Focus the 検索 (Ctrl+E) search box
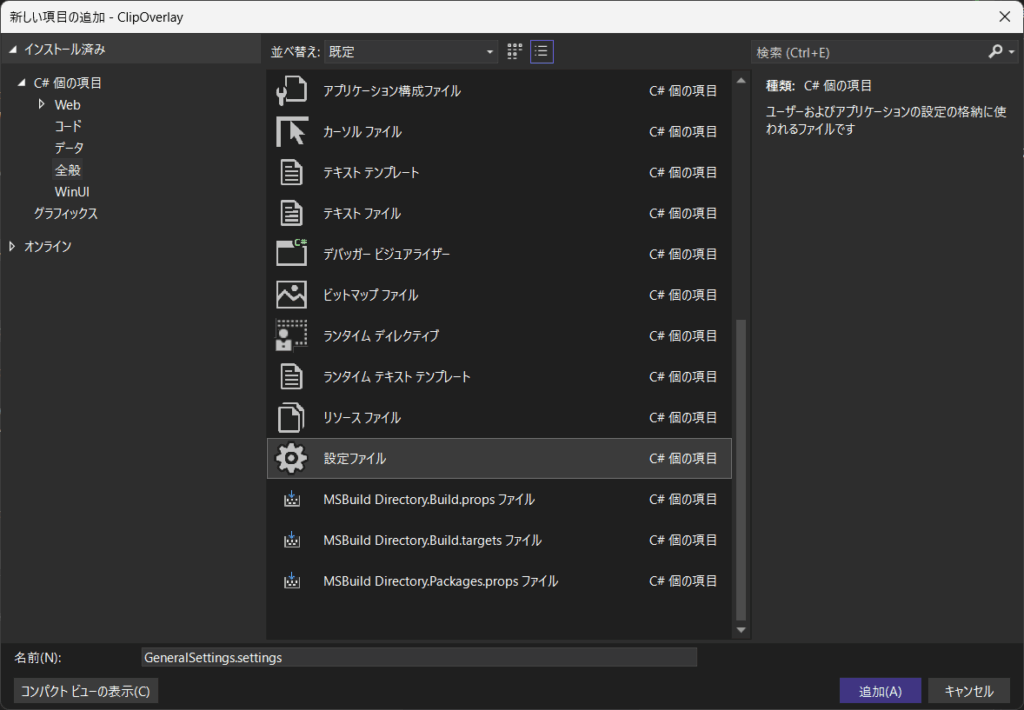Viewport: 1024px width, 710px height. [x=869, y=52]
